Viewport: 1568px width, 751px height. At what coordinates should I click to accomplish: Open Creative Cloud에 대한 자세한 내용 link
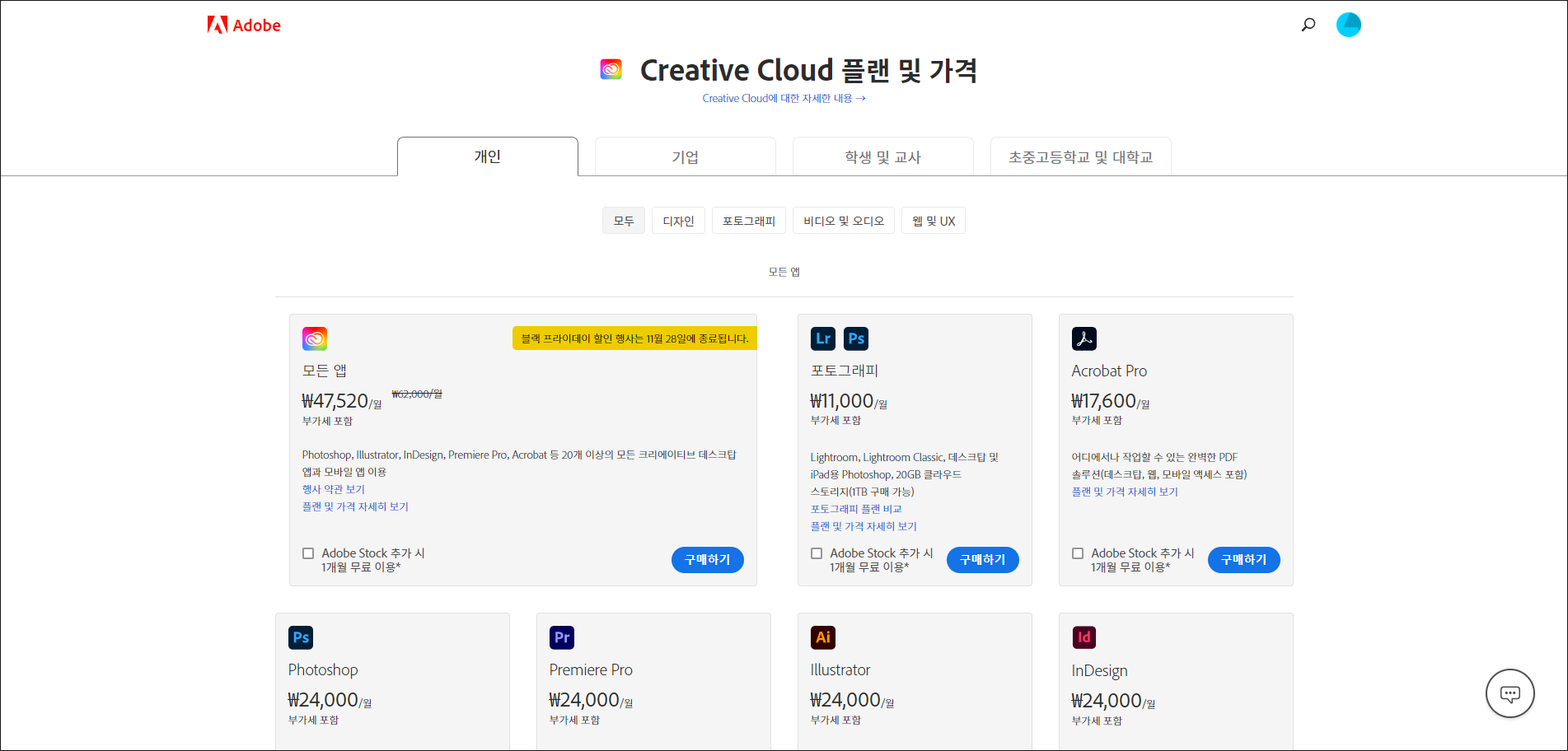(x=784, y=98)
